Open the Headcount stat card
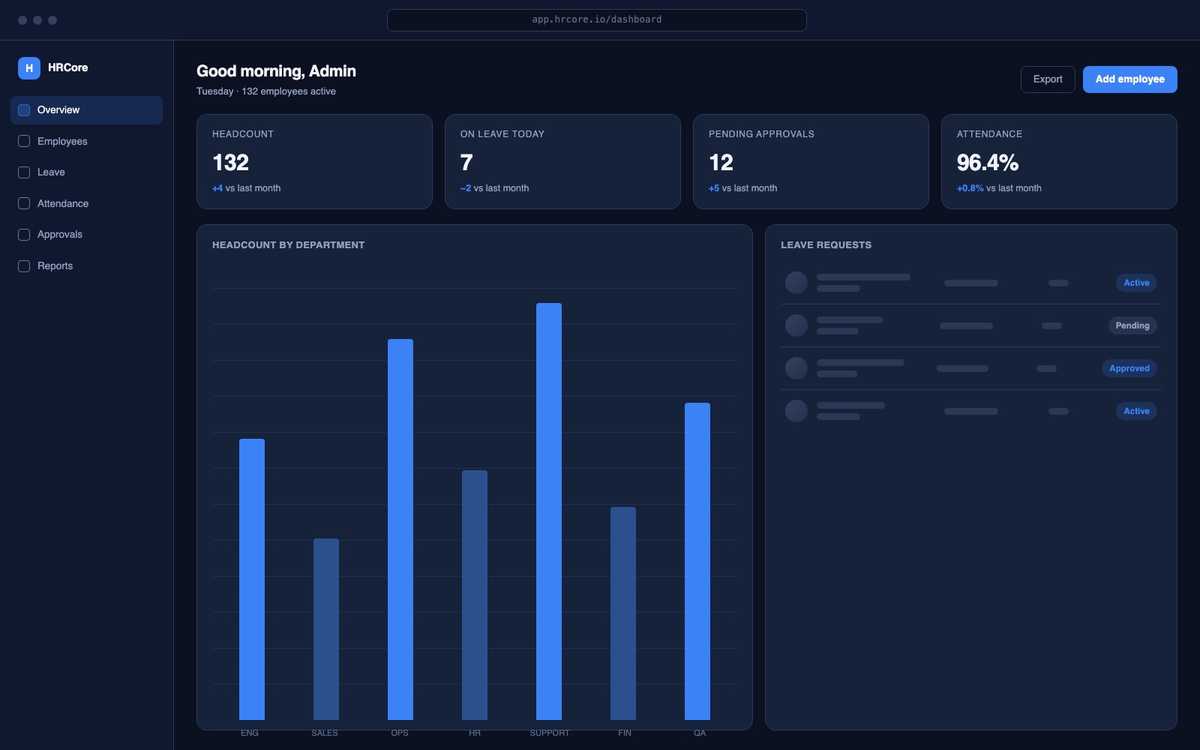1200x750 pixels. (314, 161)
